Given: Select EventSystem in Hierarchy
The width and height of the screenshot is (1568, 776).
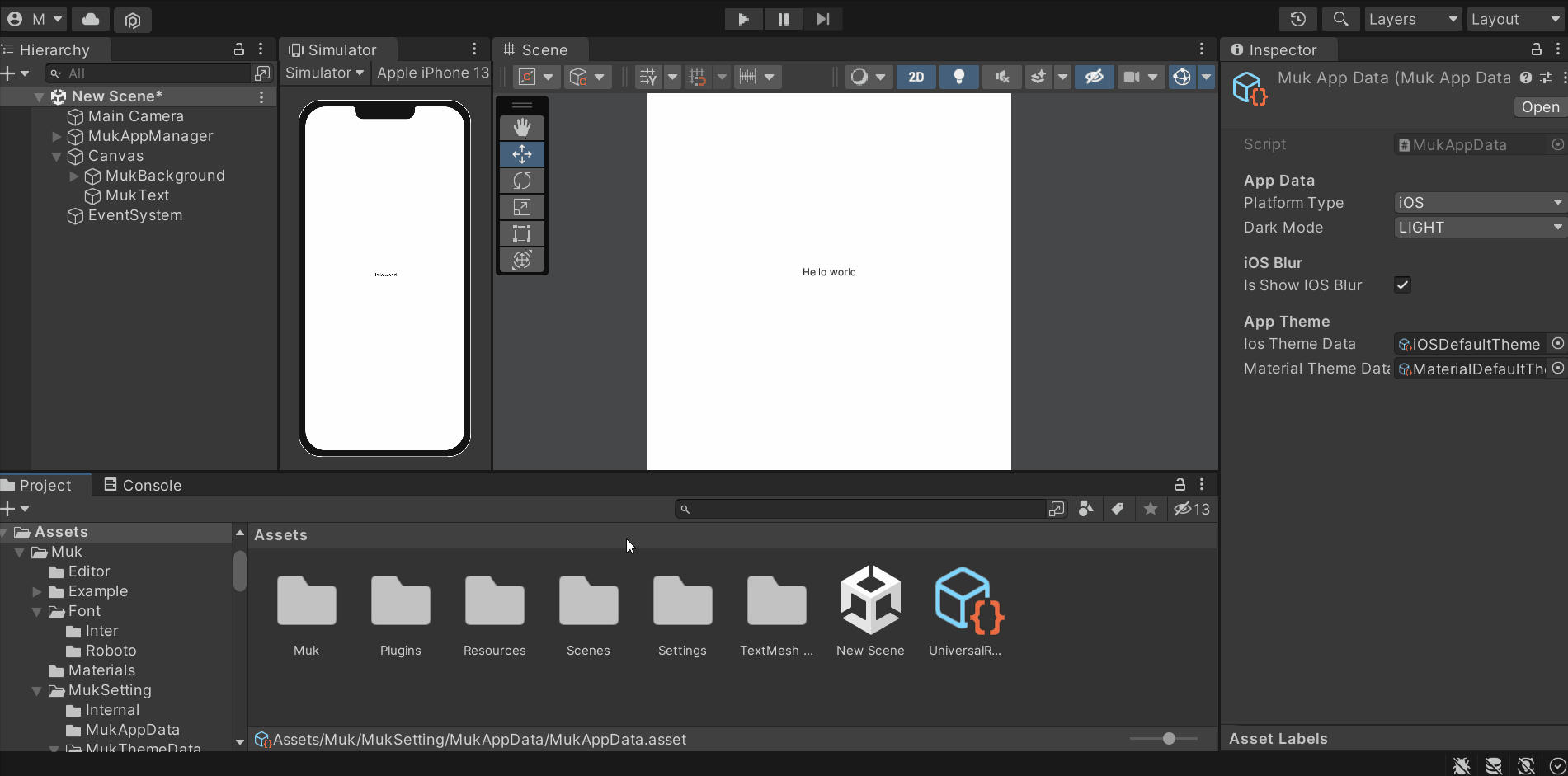Looking at the screenshot, I should point(135,215).
